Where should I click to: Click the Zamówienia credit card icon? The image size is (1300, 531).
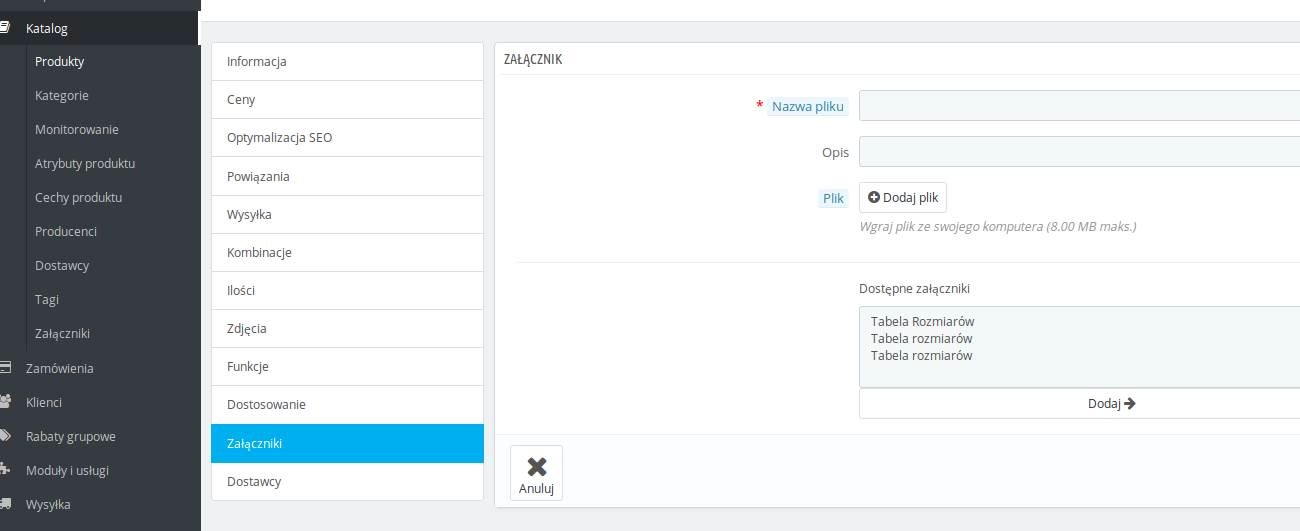tap(4, 368)
